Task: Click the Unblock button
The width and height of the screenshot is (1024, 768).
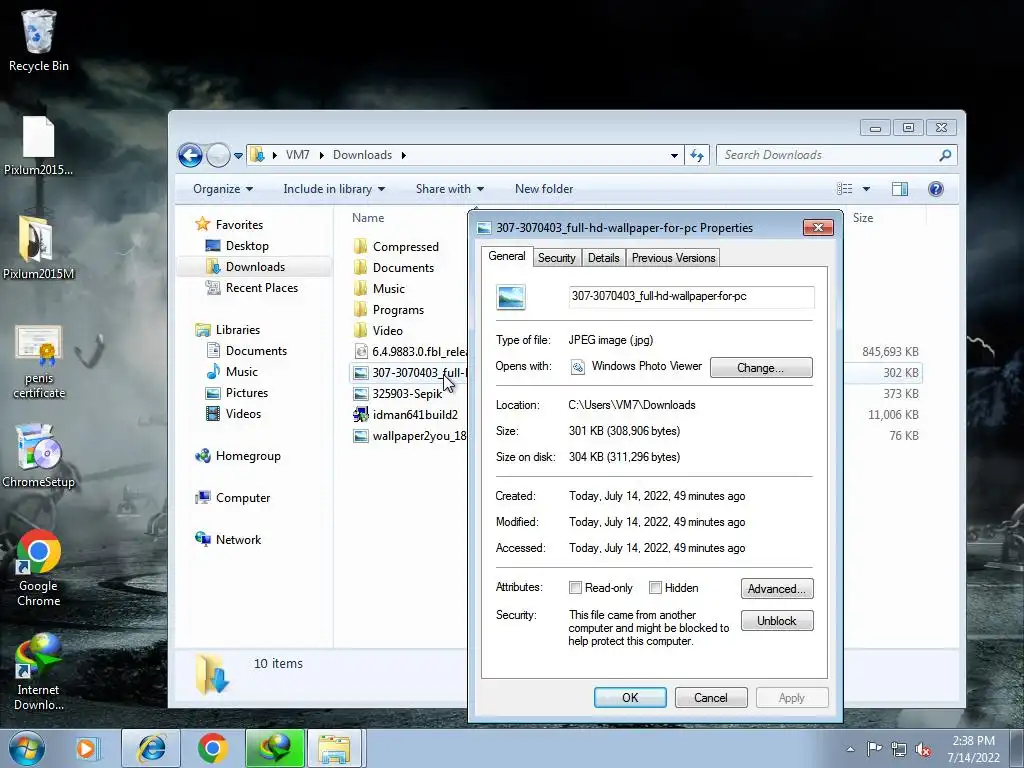Action: point(776,620)
